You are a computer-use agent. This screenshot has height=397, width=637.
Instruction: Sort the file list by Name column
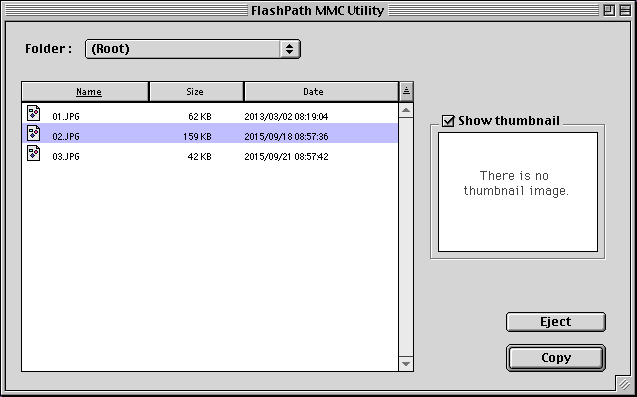[85, 91]
